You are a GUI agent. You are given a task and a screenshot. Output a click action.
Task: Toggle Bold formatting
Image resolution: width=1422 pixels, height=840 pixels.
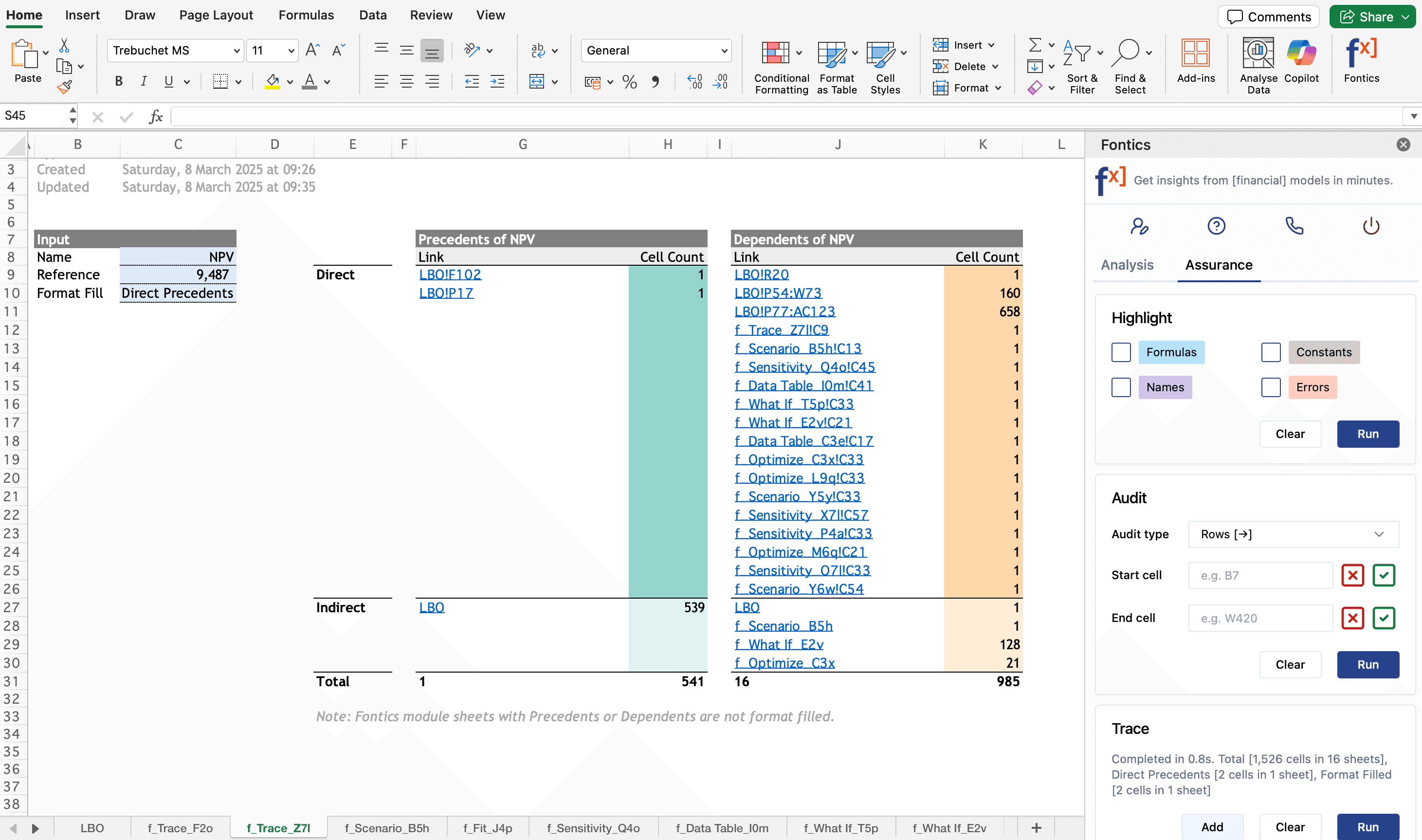[x=118, y=81]
